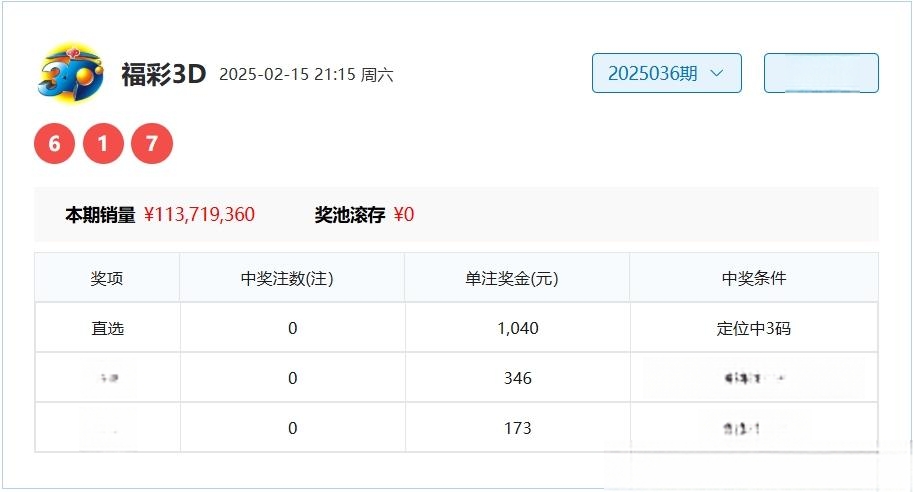Click the 奖池滚存 label

pyautogui.click(x=350, y=215)
